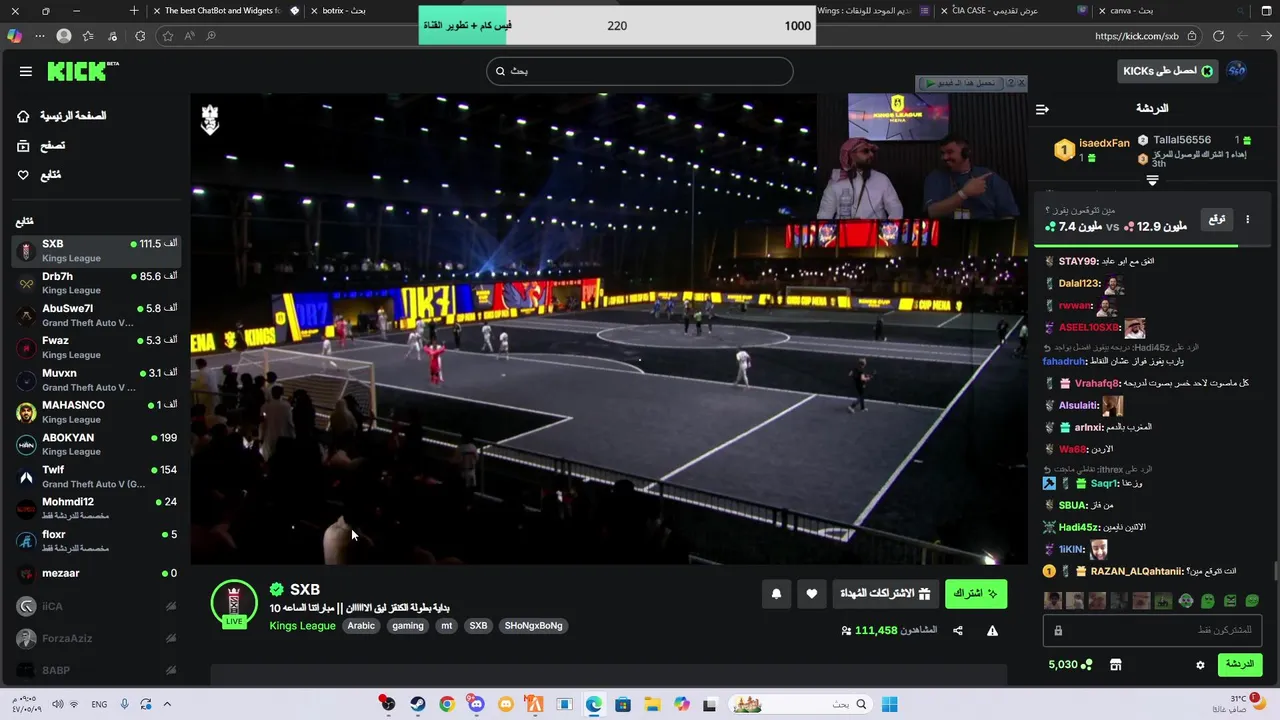The width and height of the screenshot is (1280, 720).
Task: Click the chat scrollbar
Action: point(1275,571)
